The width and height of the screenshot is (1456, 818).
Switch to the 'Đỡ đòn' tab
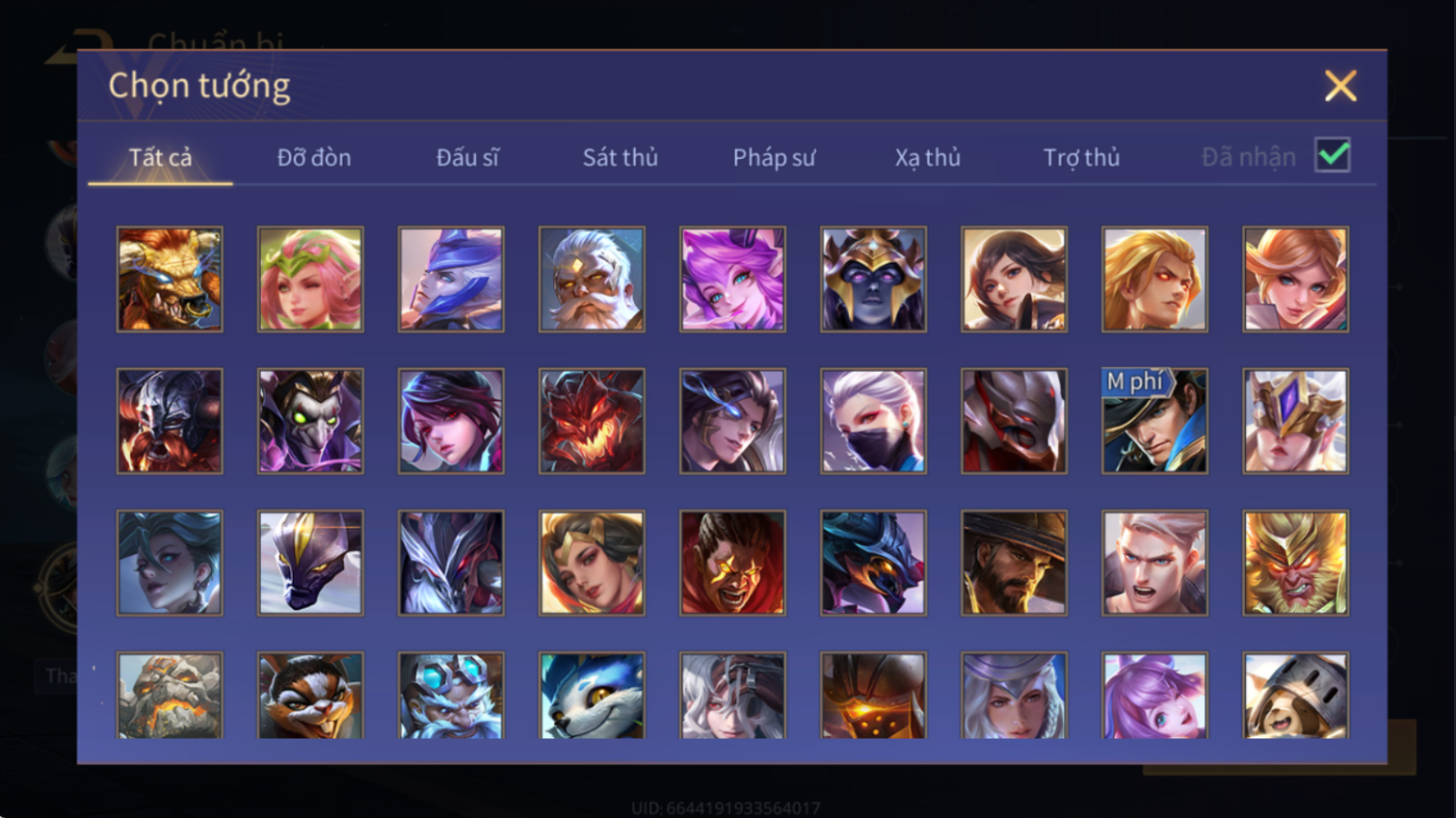pyautogui.click(x=314, y=157)
